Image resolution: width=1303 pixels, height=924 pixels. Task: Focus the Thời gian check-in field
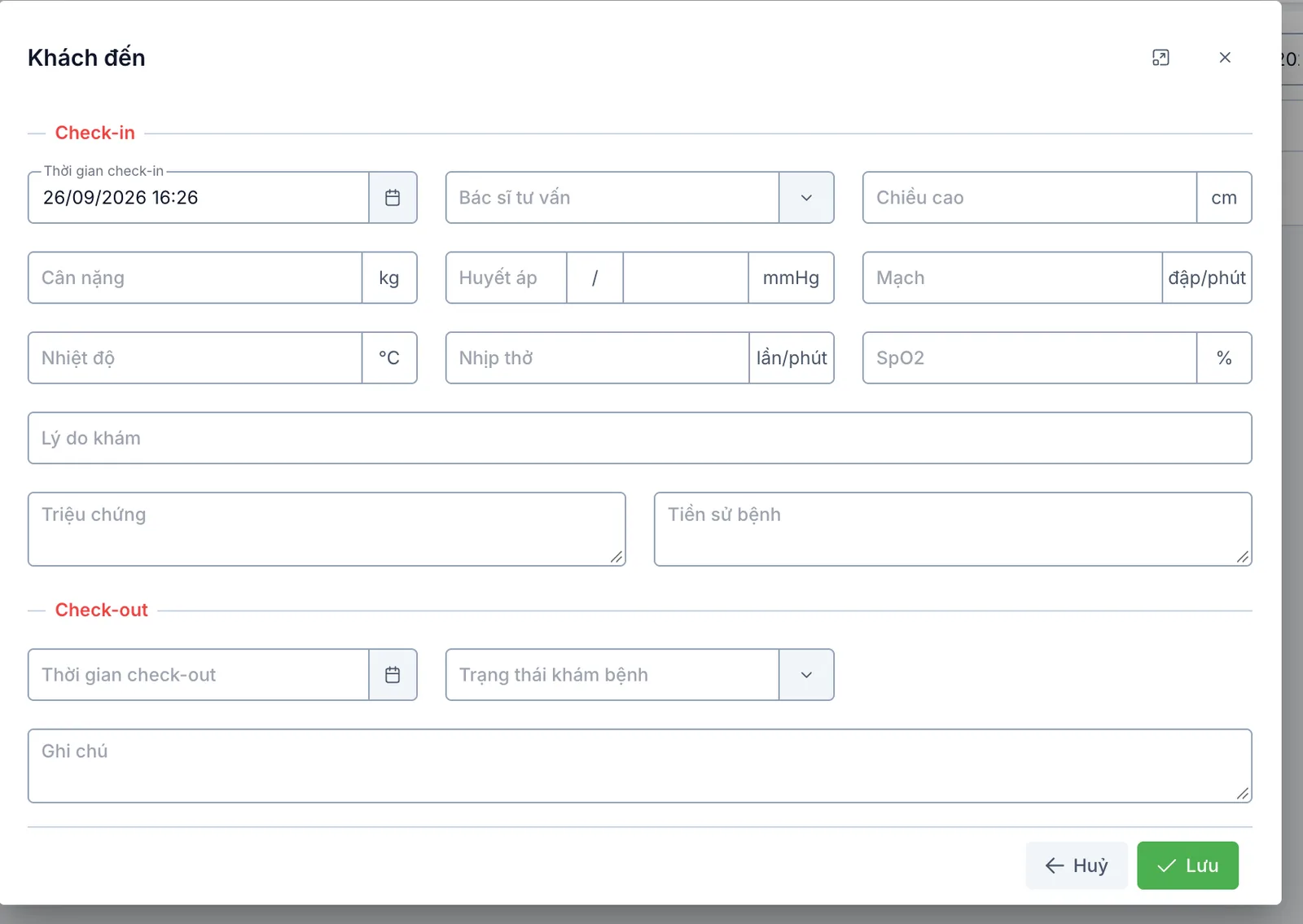coord(199,197)
